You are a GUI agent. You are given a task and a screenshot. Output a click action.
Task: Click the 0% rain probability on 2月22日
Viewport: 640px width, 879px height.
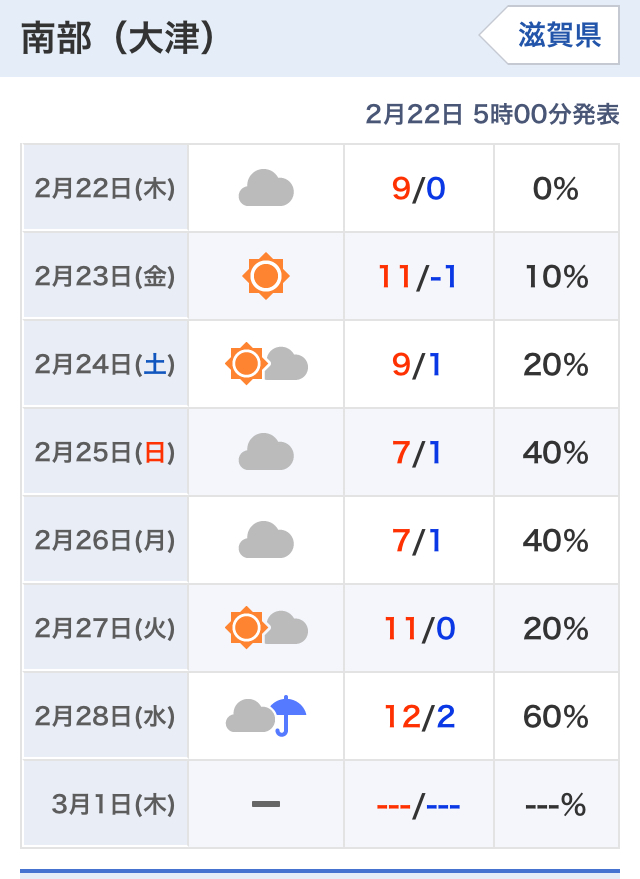click(556, 188)
